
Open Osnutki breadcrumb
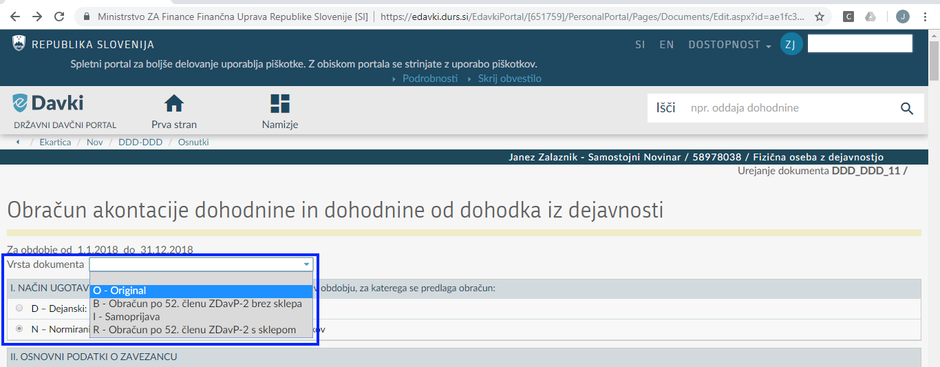coord(194,142)
